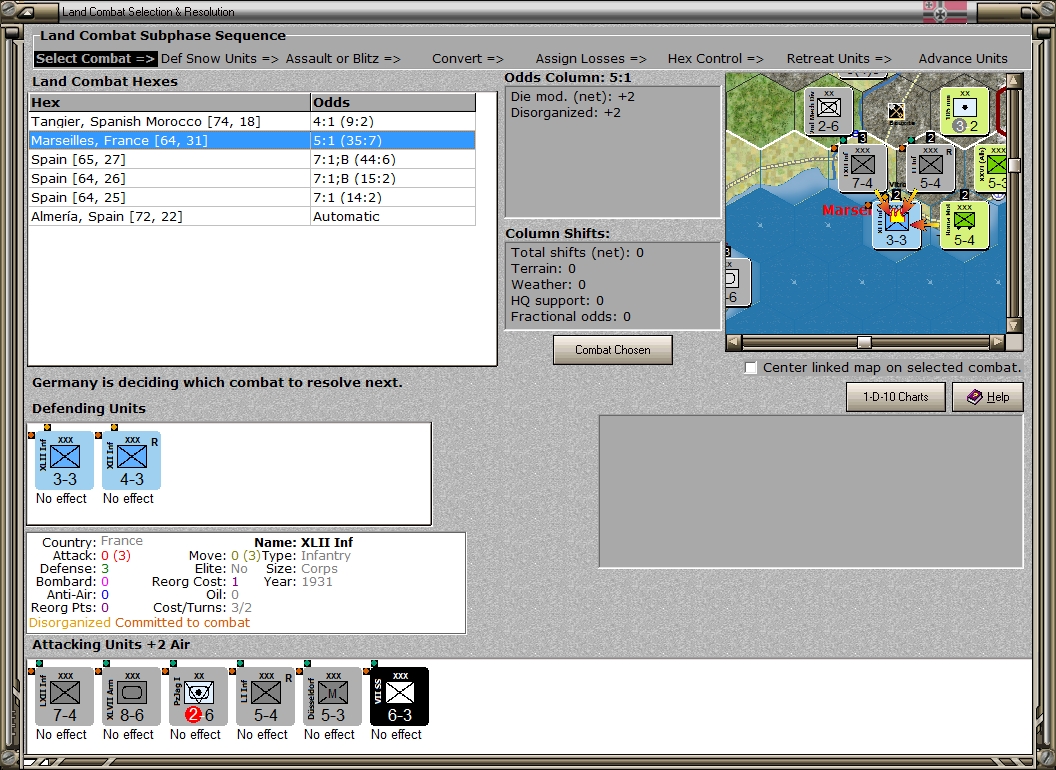Select attacking Düsseldorf 5-3 unit
This screenshot has width=1056, height=770.
coord(333,697)
